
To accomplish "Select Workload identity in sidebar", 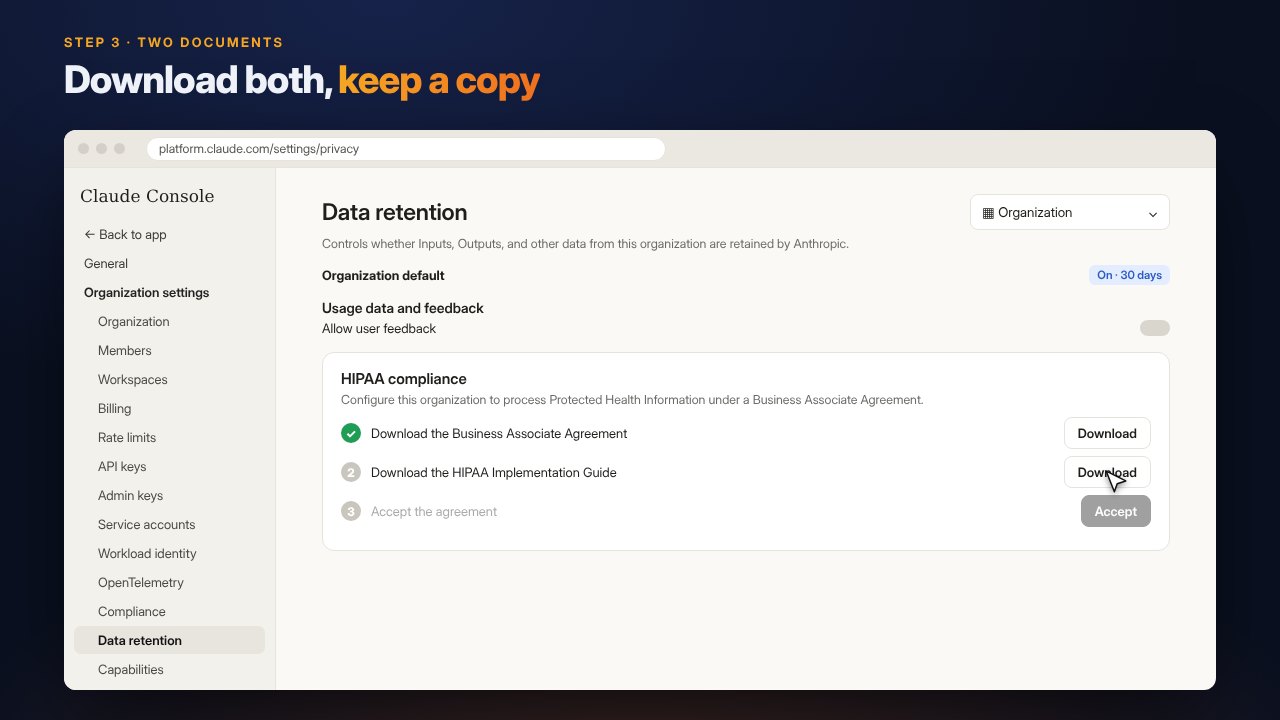I will click(x=147, y=553).
